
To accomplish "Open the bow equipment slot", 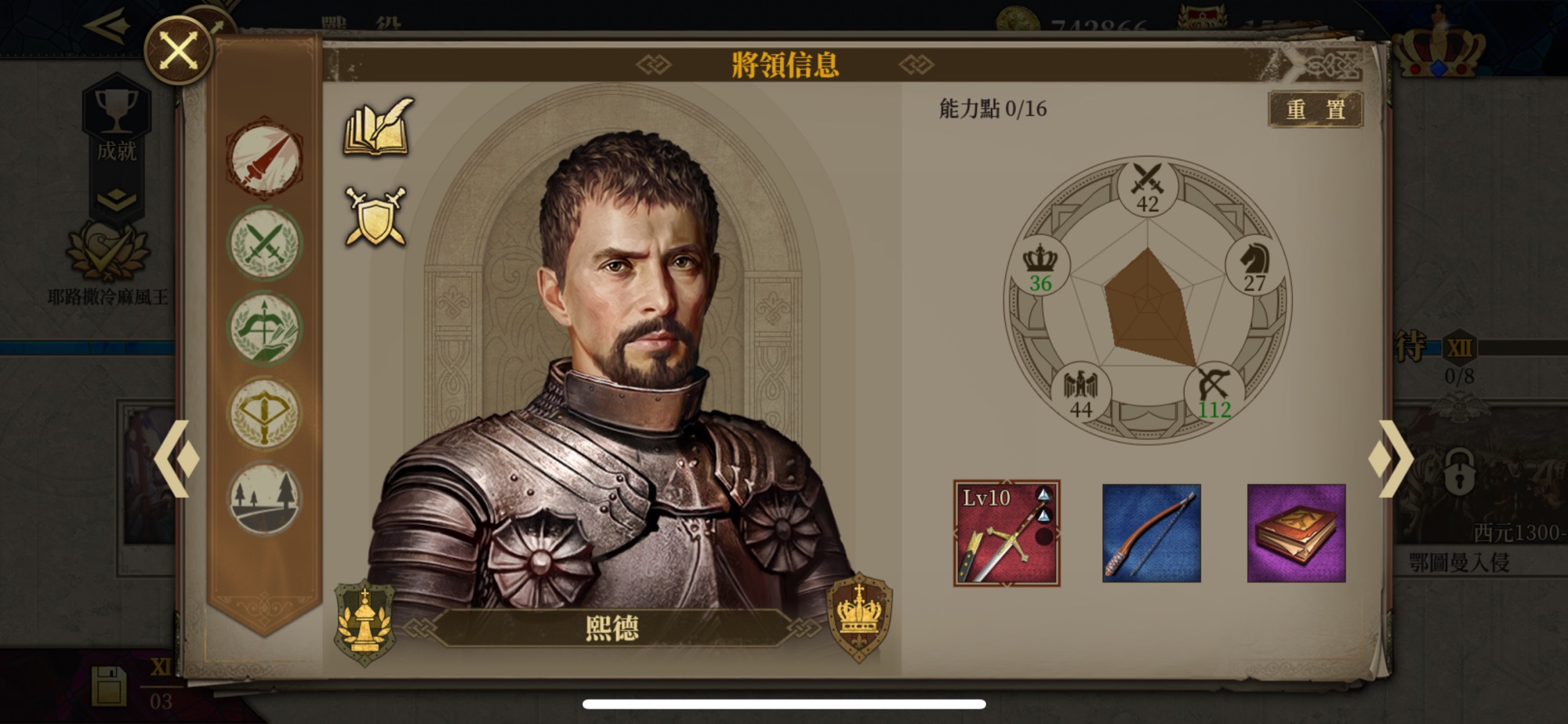I will (1151, 533).
